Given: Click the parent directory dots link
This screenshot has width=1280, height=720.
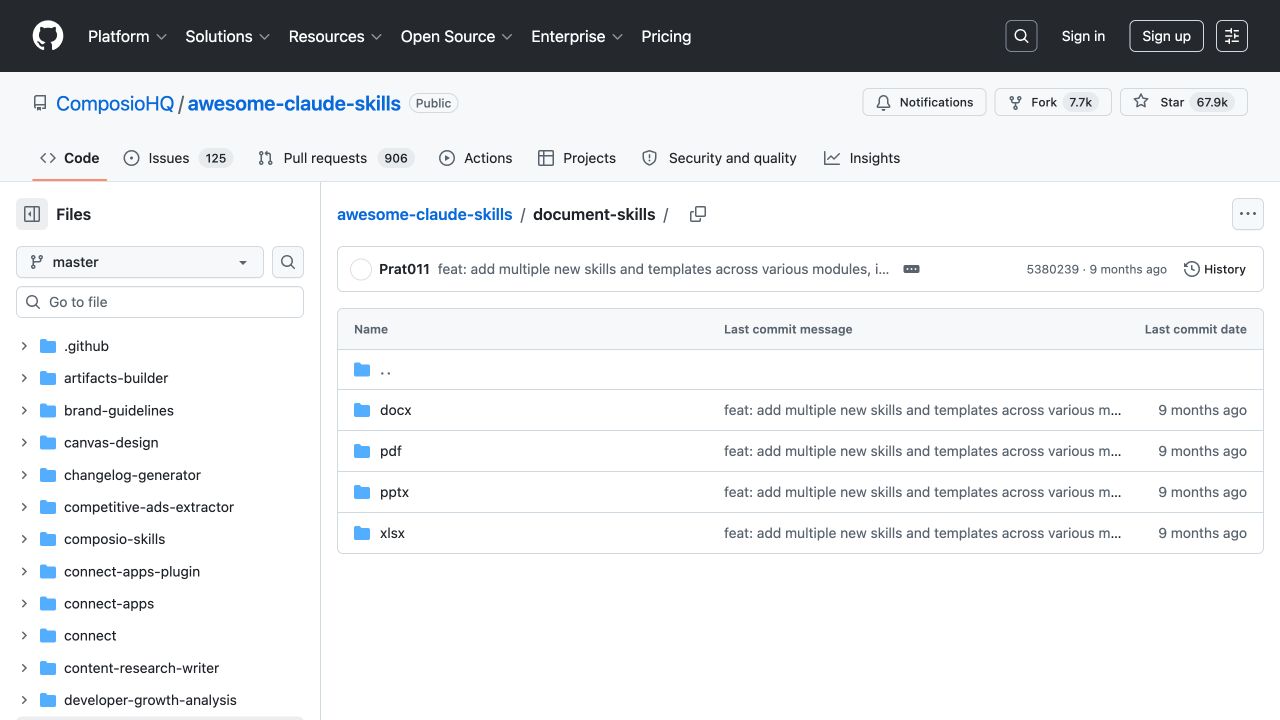Looking at the screenshot, I should [385, 370].
